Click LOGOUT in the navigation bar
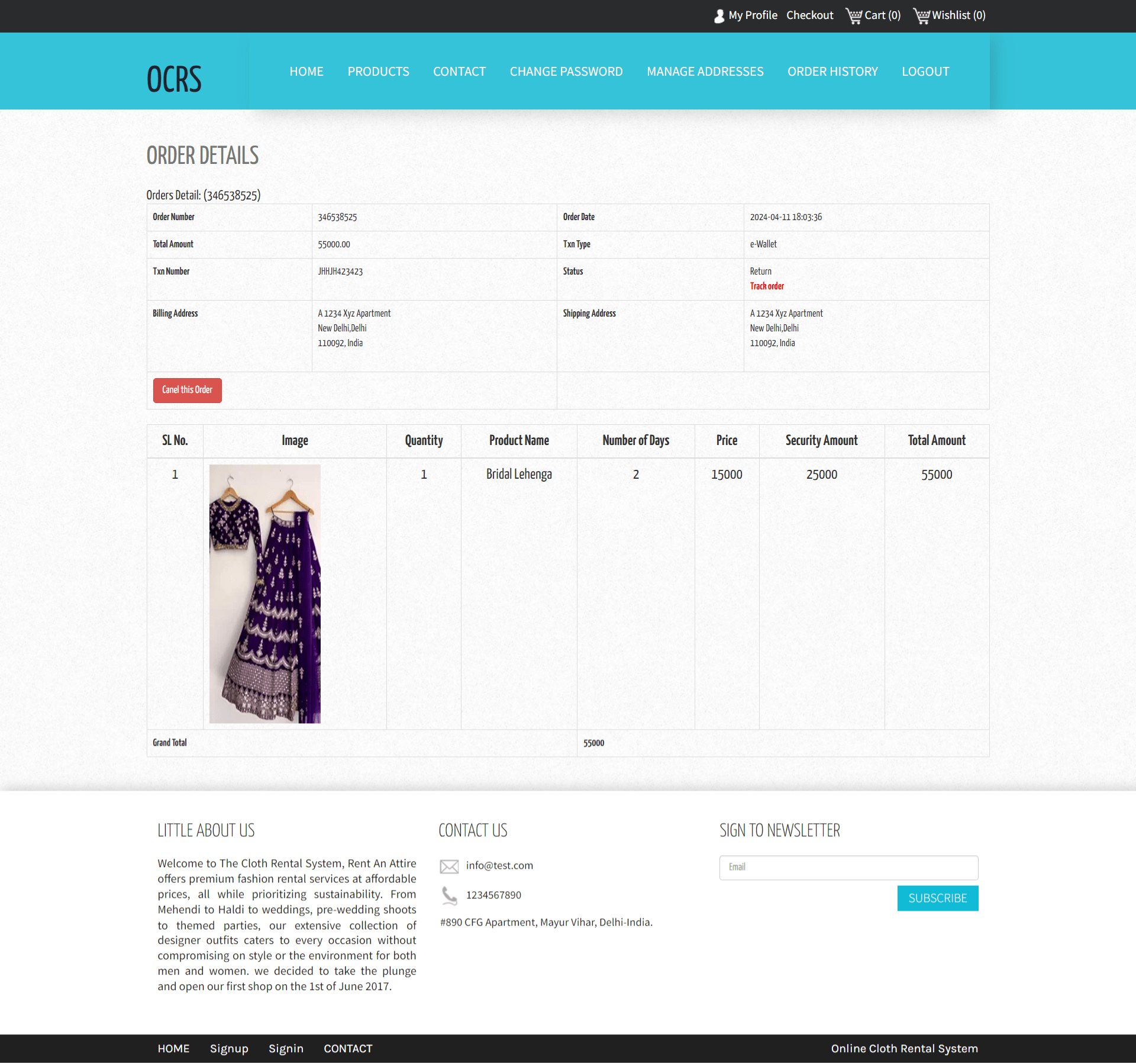Image resolution: width=1136 pixels, height=1064 pixels. [925, 71]
